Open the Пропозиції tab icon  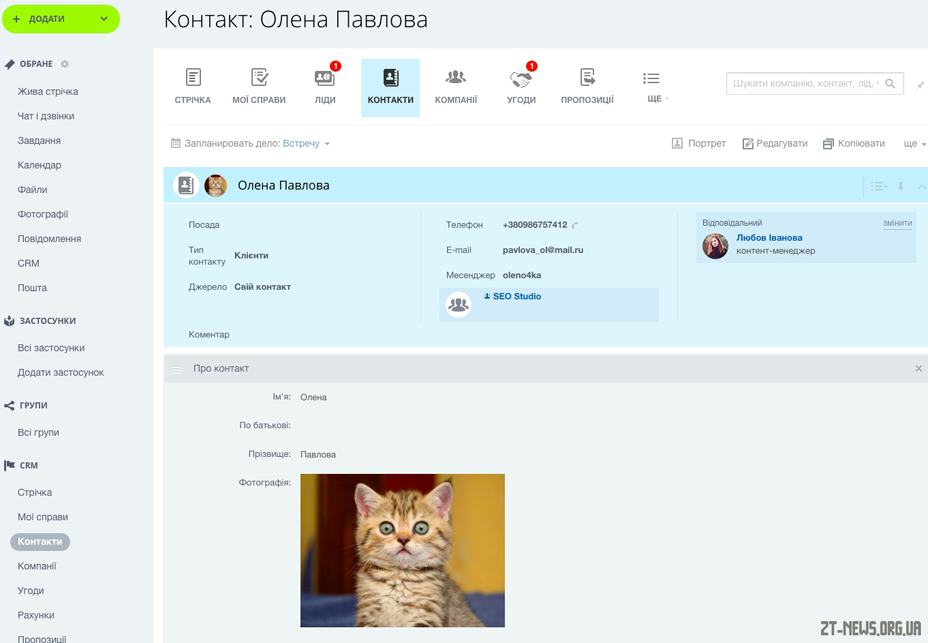coord(587,78)
